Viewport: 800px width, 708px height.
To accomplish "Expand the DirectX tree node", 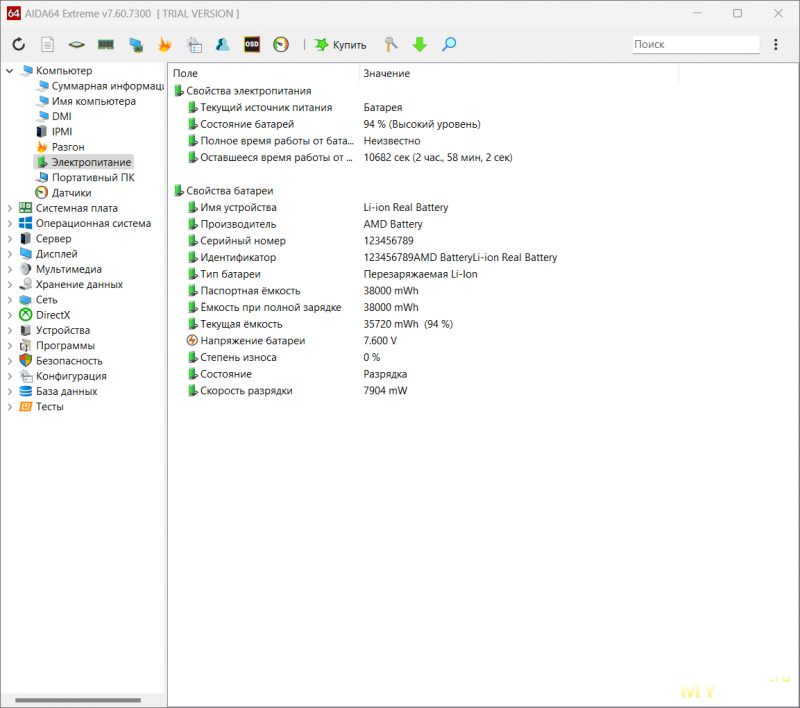I will 10,315.
